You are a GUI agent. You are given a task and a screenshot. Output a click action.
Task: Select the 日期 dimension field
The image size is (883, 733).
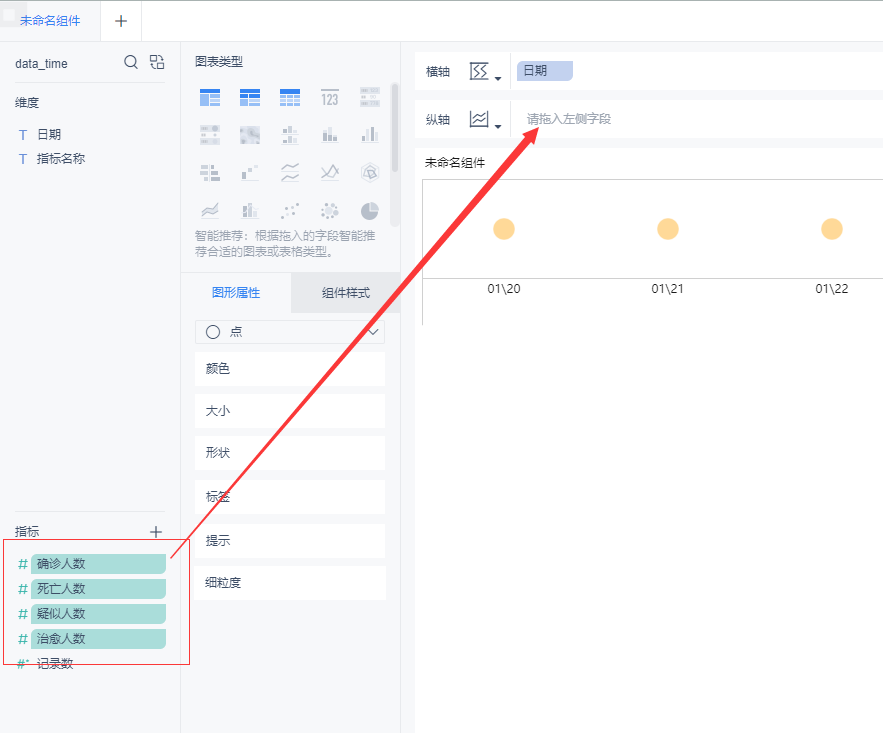tap(49, 135)
